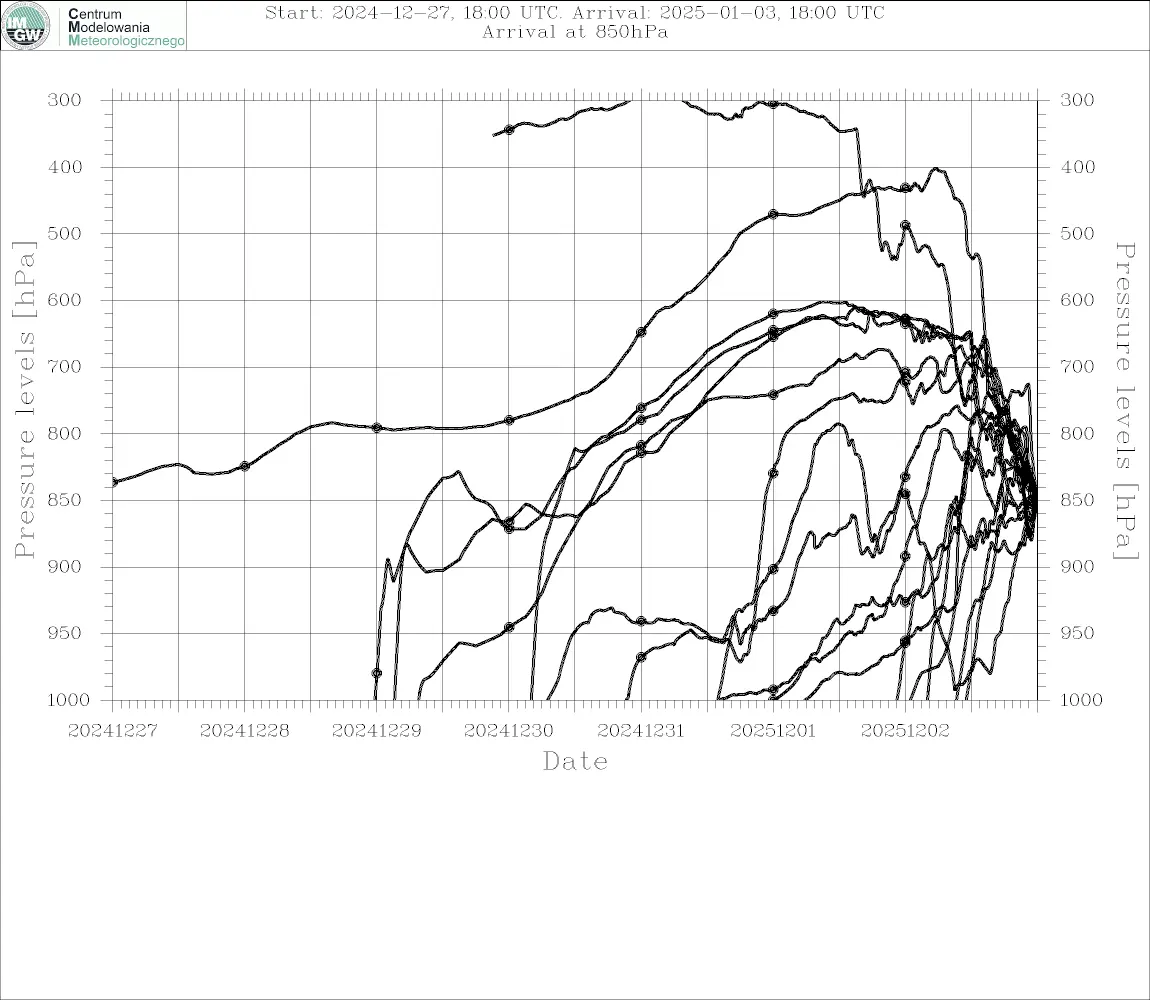Click date label 20241229
1150x1000 pixels.
(377, 731)
